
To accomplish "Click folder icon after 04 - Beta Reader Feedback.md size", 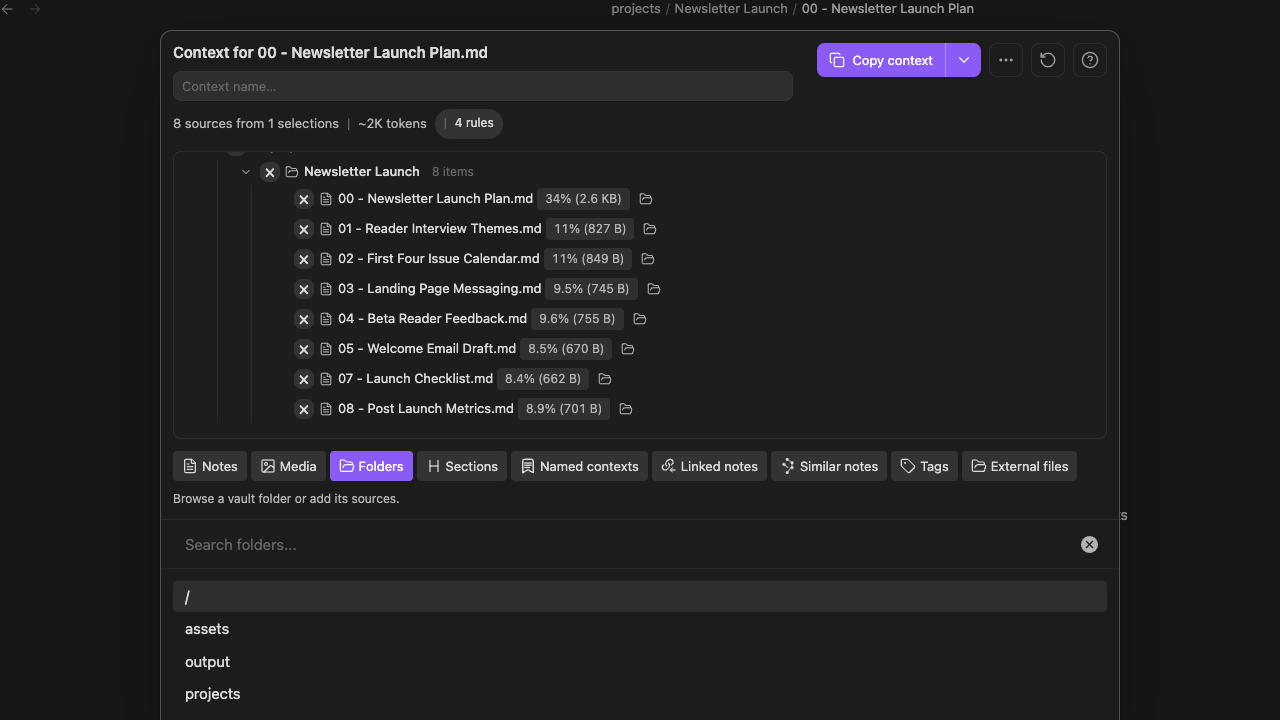I will [640, 319].
